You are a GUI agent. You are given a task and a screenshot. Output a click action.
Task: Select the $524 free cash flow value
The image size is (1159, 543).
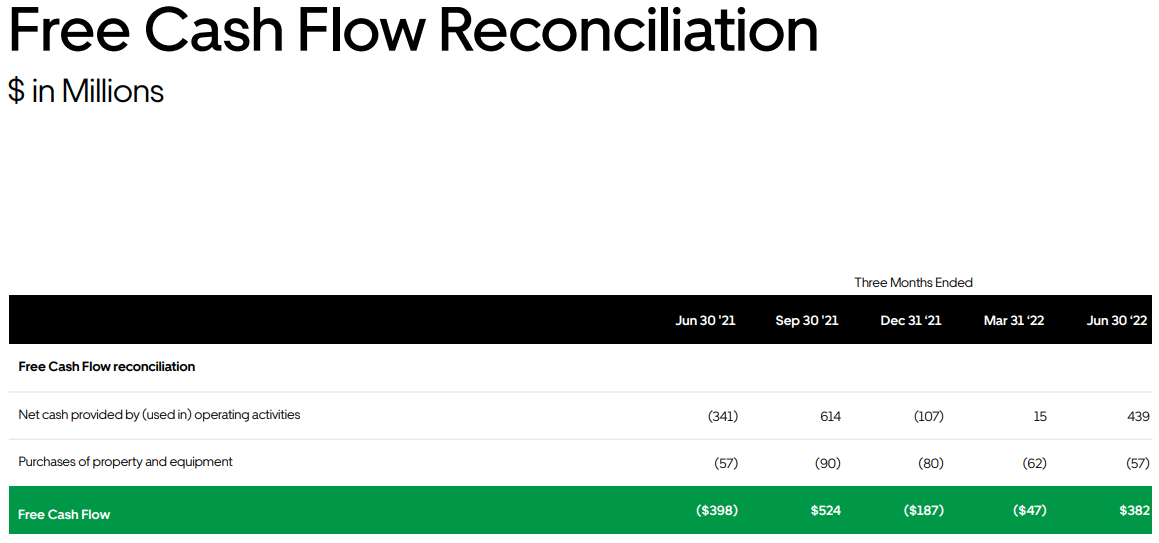[x=826, y=510]
